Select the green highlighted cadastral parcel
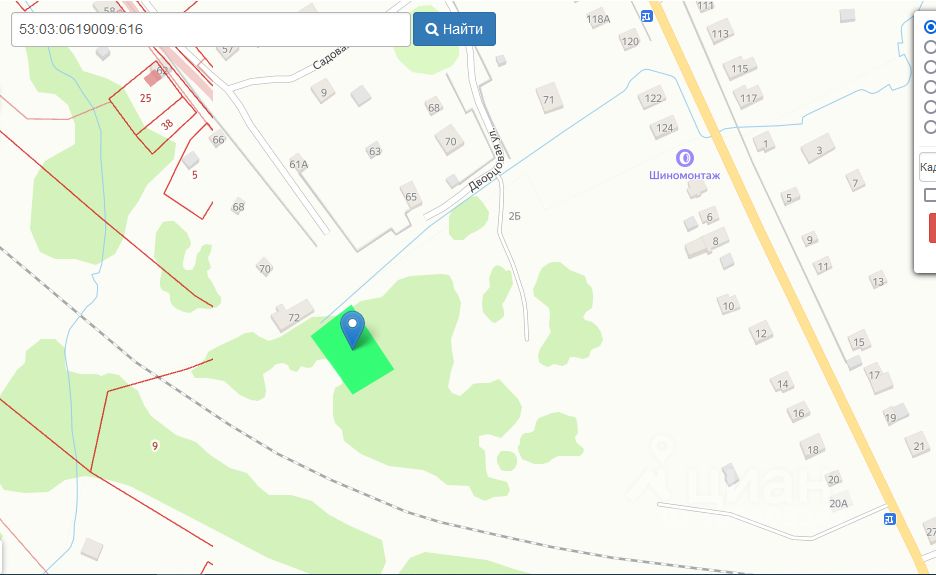The width and height of the screenshot is (936, 575). (x=352, y=349)
